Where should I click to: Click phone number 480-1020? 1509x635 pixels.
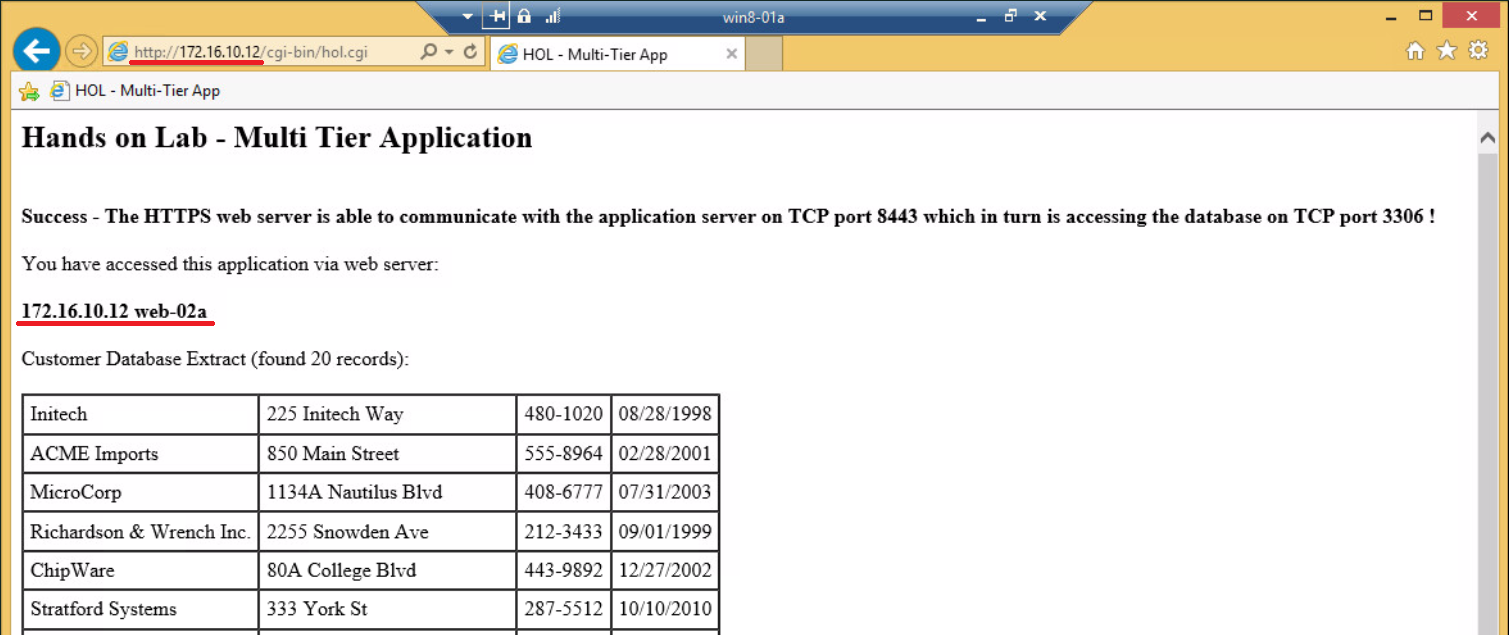click(564, 414)
